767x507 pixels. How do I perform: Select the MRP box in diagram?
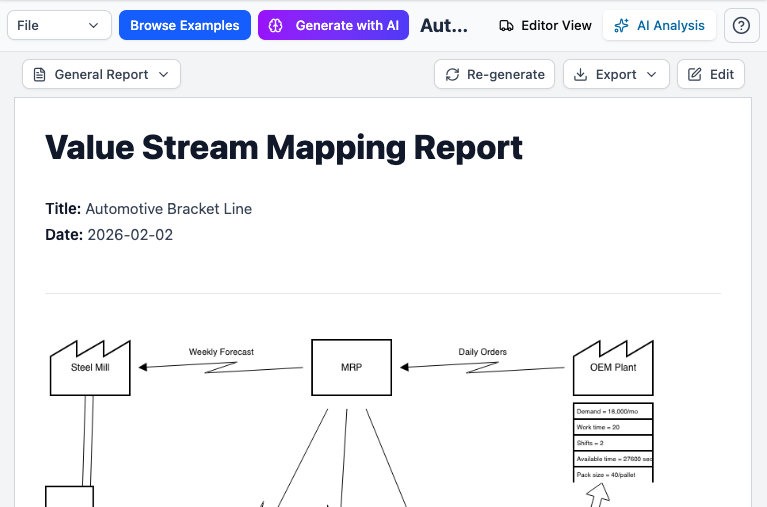[x=351, y=367]
